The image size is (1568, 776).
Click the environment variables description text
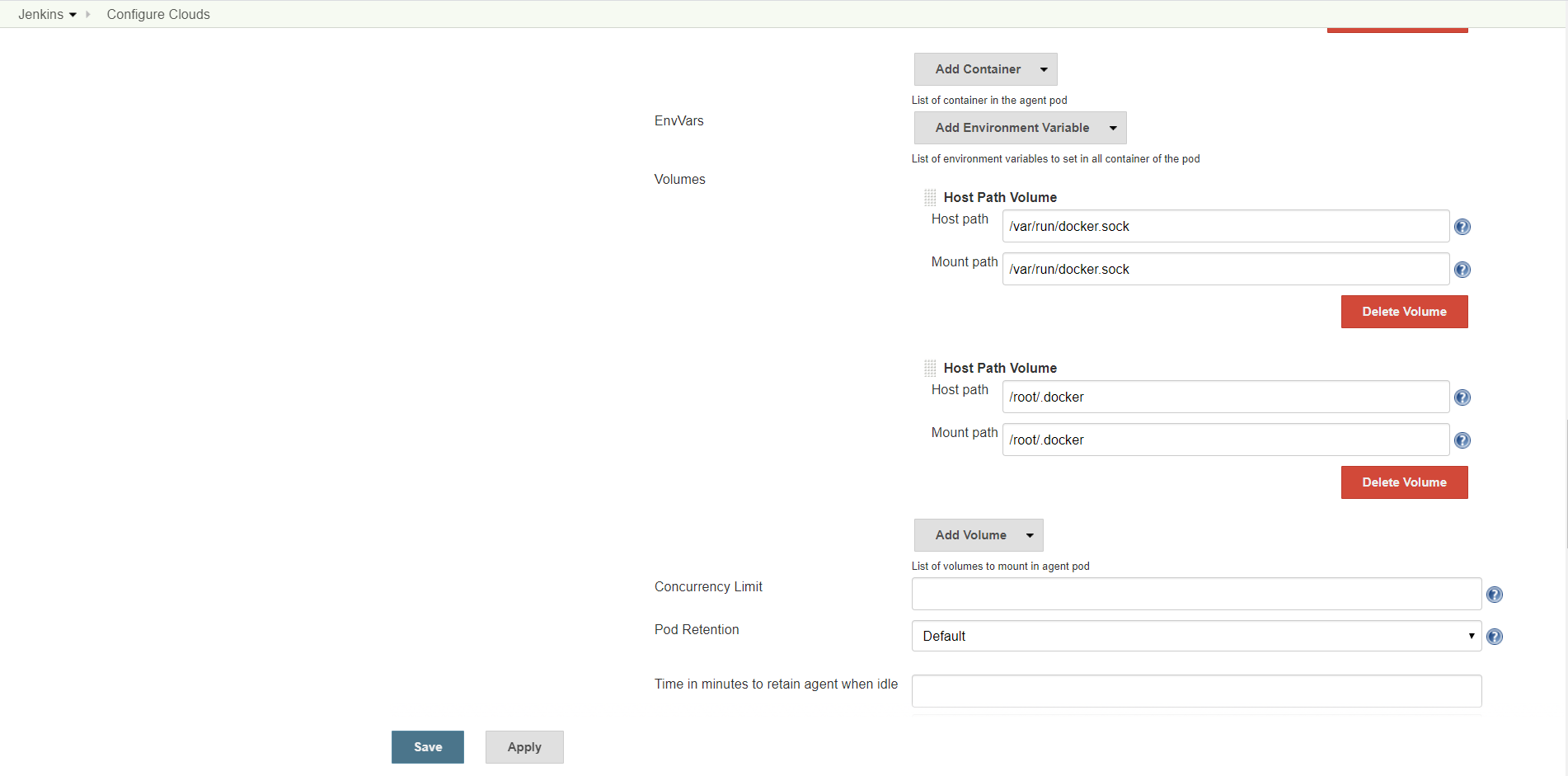click(x=1055, y=159)
